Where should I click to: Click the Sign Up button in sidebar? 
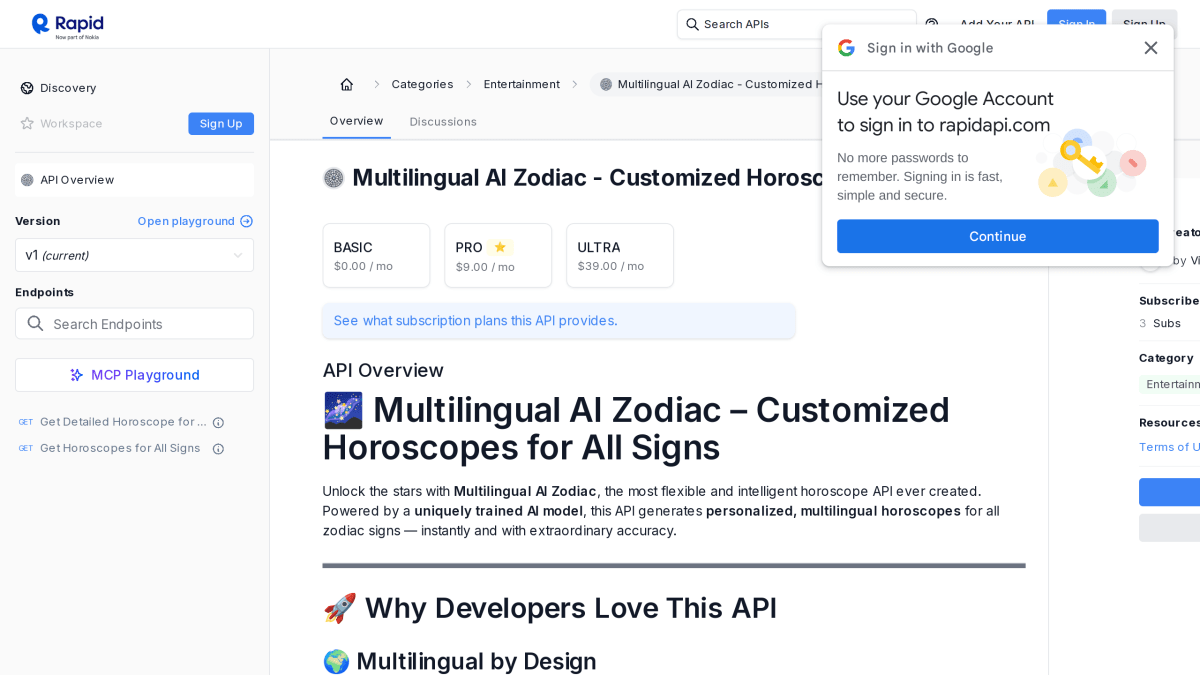tap(221, 124)
